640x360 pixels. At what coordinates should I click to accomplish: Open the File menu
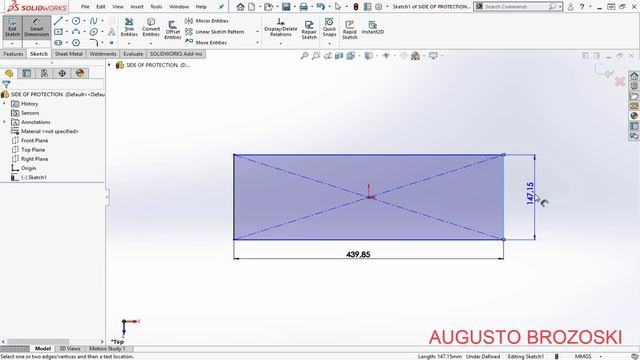pos(85,7)
